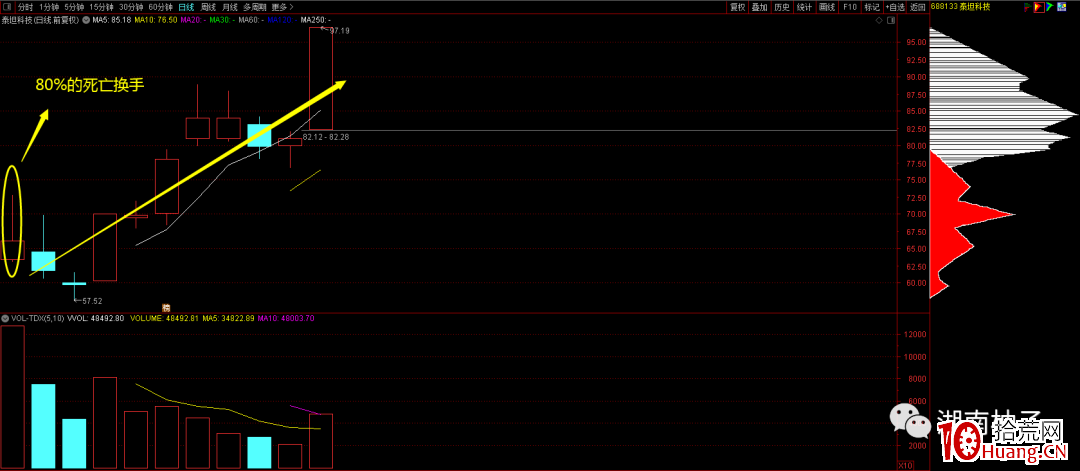Click the 82.12 - 82.28 gap label

coord(325,138)
